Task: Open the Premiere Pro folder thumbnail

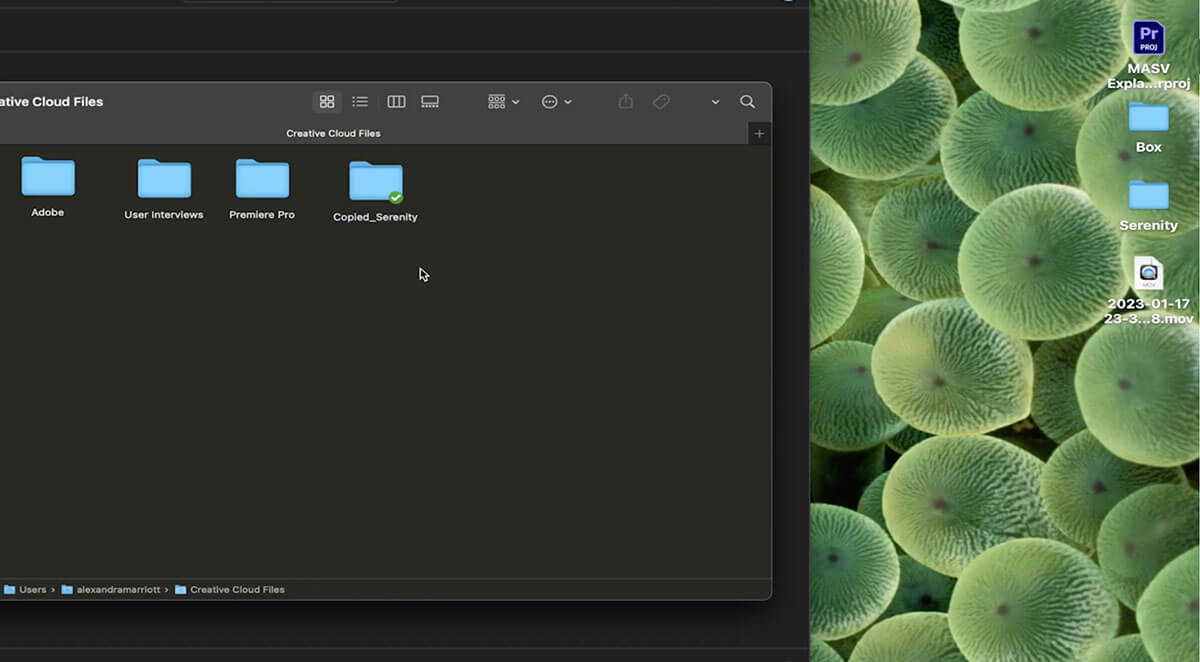Action: [x=261, y=180]
